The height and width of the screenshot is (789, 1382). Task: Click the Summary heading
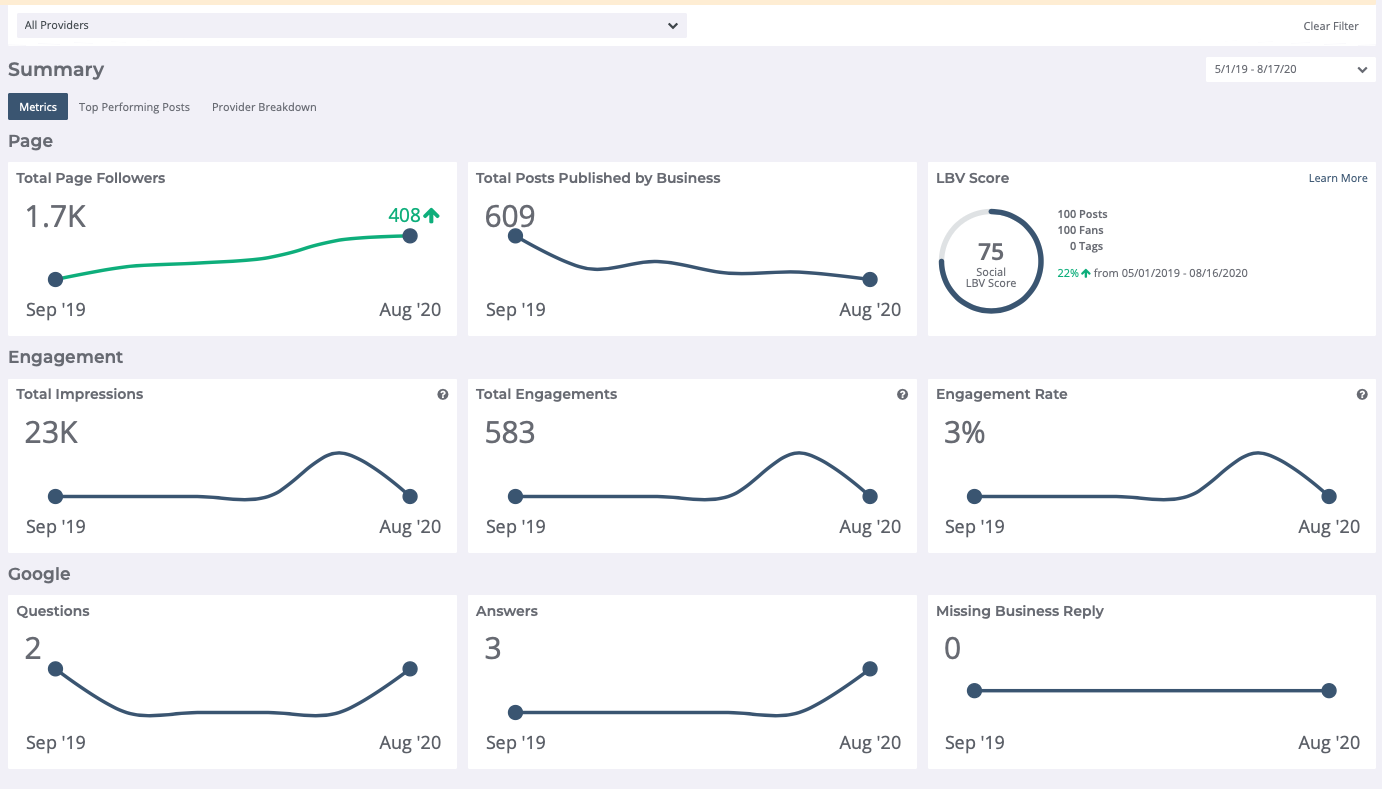coord(56,69)
